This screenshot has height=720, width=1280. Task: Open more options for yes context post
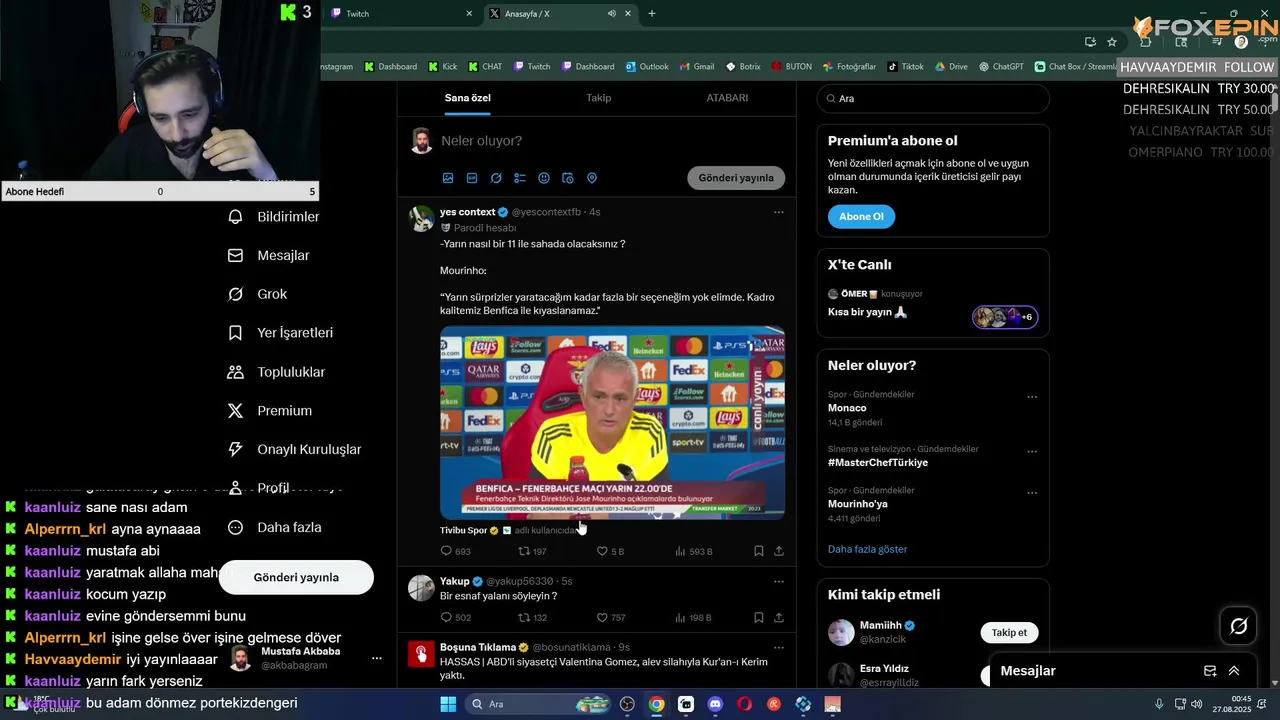779,212
